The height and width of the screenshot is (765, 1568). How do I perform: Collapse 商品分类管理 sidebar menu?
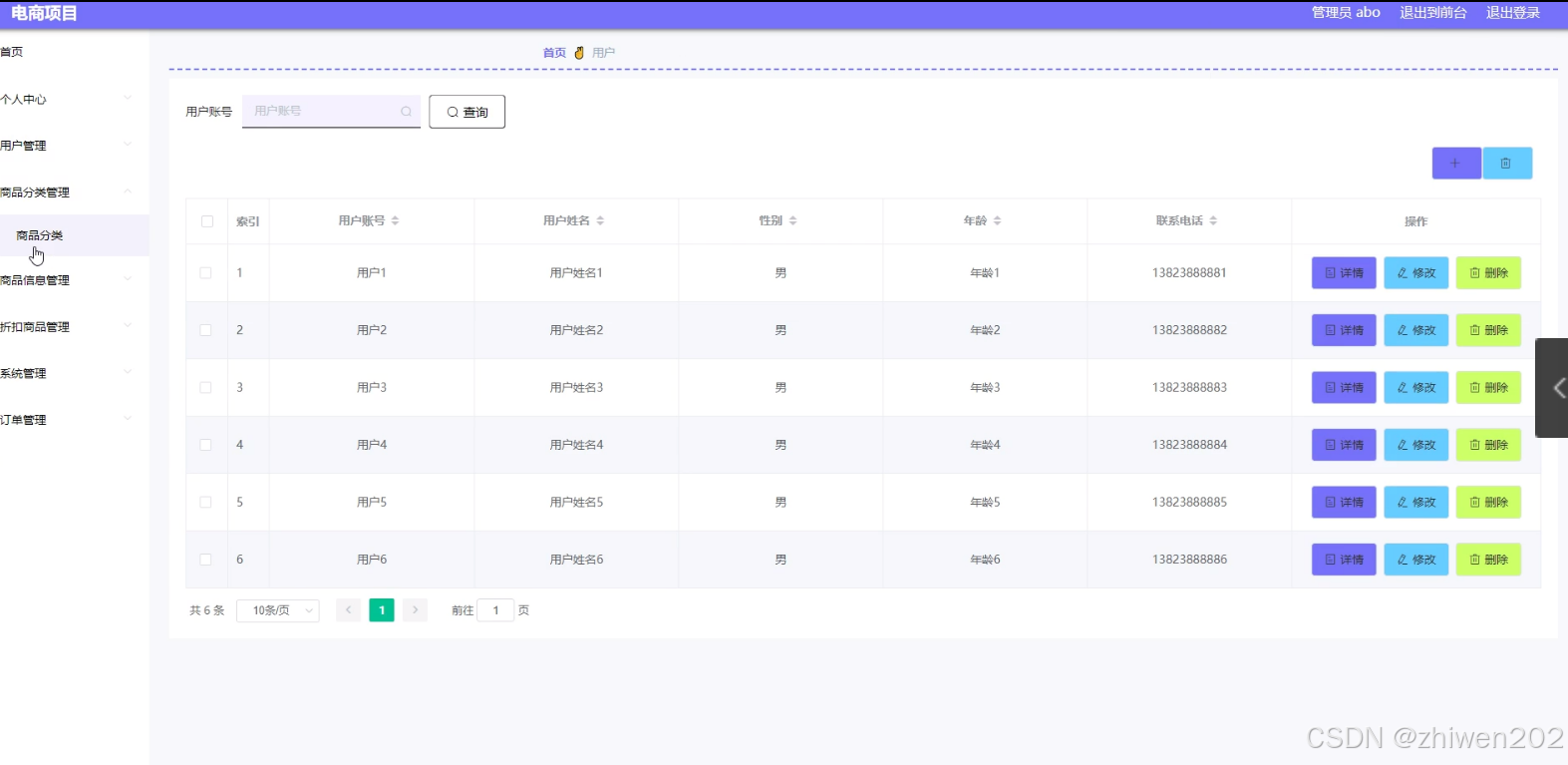(75, 192)
